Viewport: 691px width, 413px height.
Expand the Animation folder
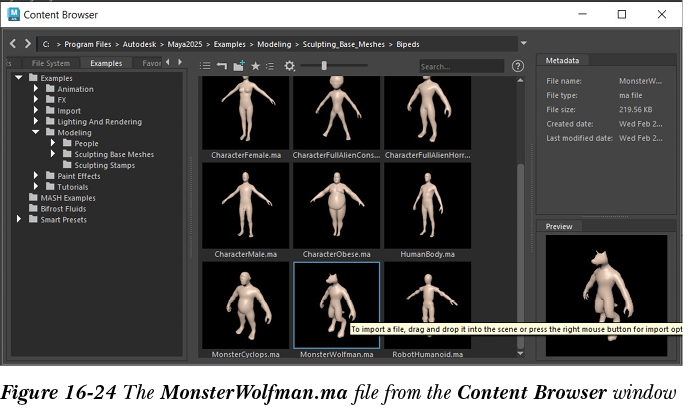pyautogui.click(x=36, y=89)
